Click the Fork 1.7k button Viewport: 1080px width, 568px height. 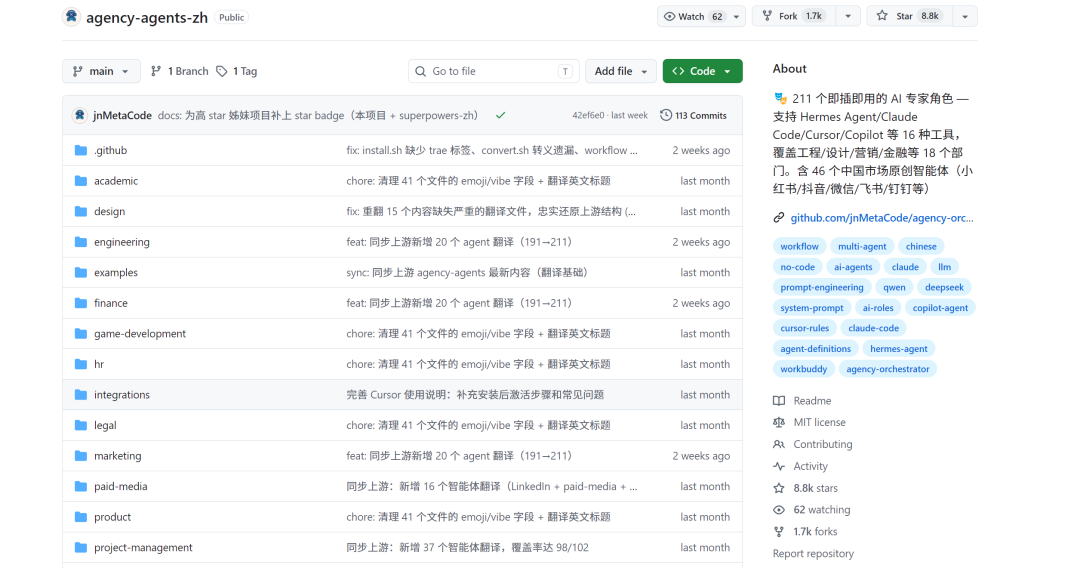coord(794,17)
